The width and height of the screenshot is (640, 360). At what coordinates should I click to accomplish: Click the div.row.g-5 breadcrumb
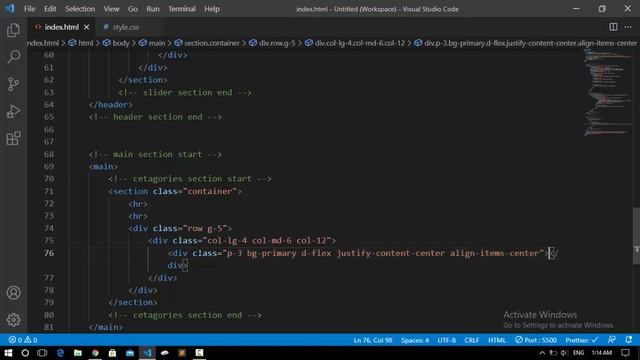click(272, 43)
